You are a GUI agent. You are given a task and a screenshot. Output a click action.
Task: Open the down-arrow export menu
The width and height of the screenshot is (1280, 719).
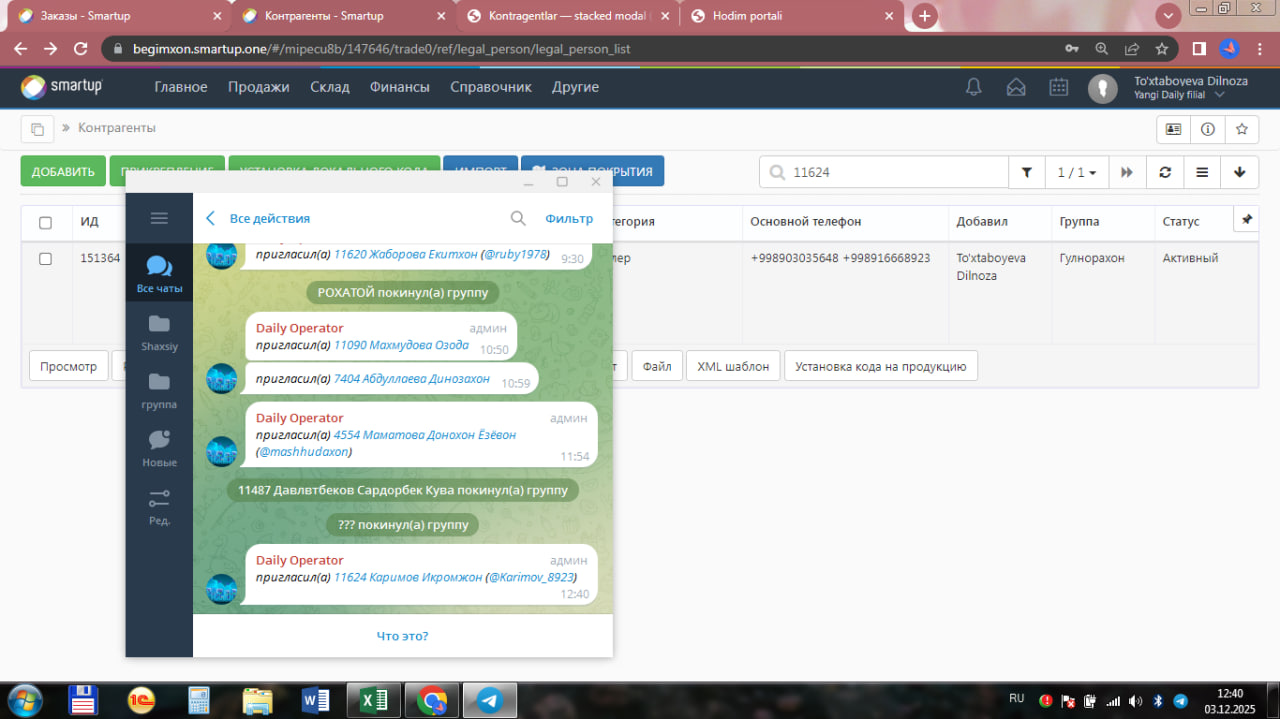click(1240, 172)
